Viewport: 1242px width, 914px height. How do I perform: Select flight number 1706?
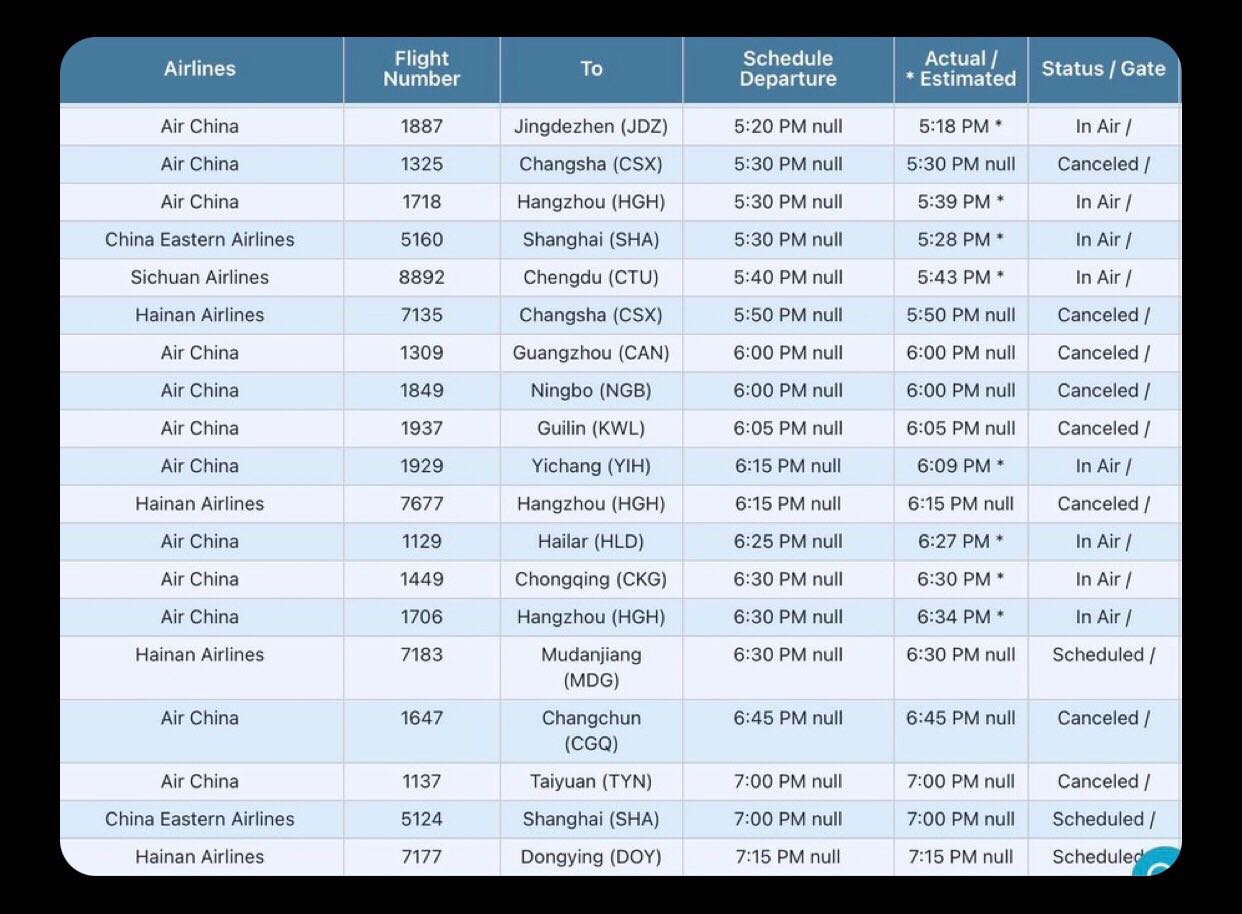[421, 617]
